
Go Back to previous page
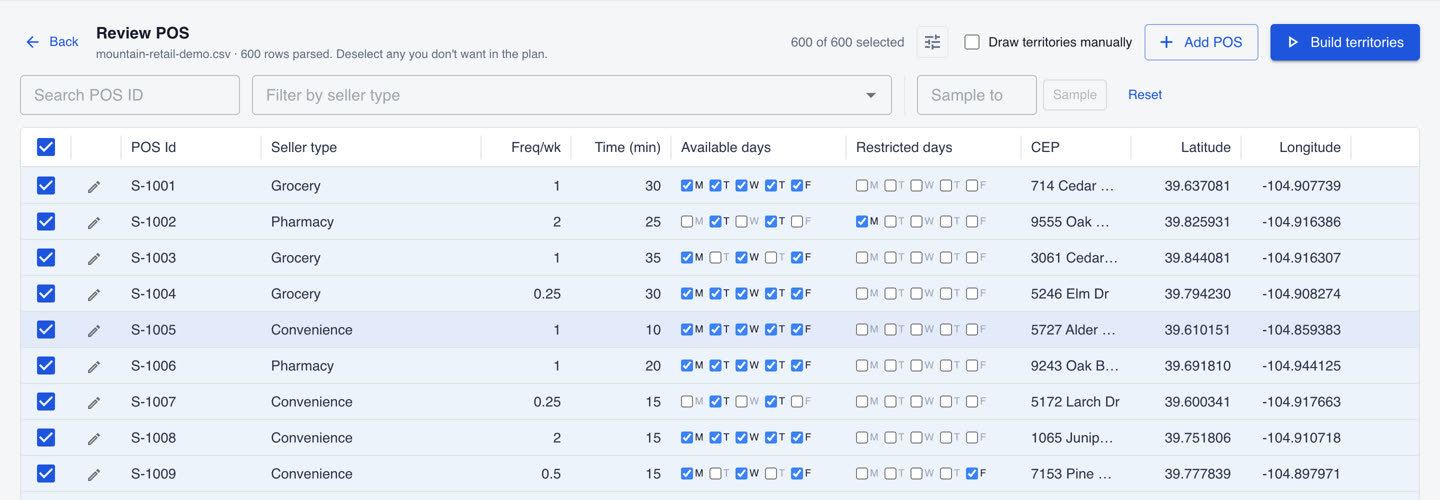click(x=52, y=42)
